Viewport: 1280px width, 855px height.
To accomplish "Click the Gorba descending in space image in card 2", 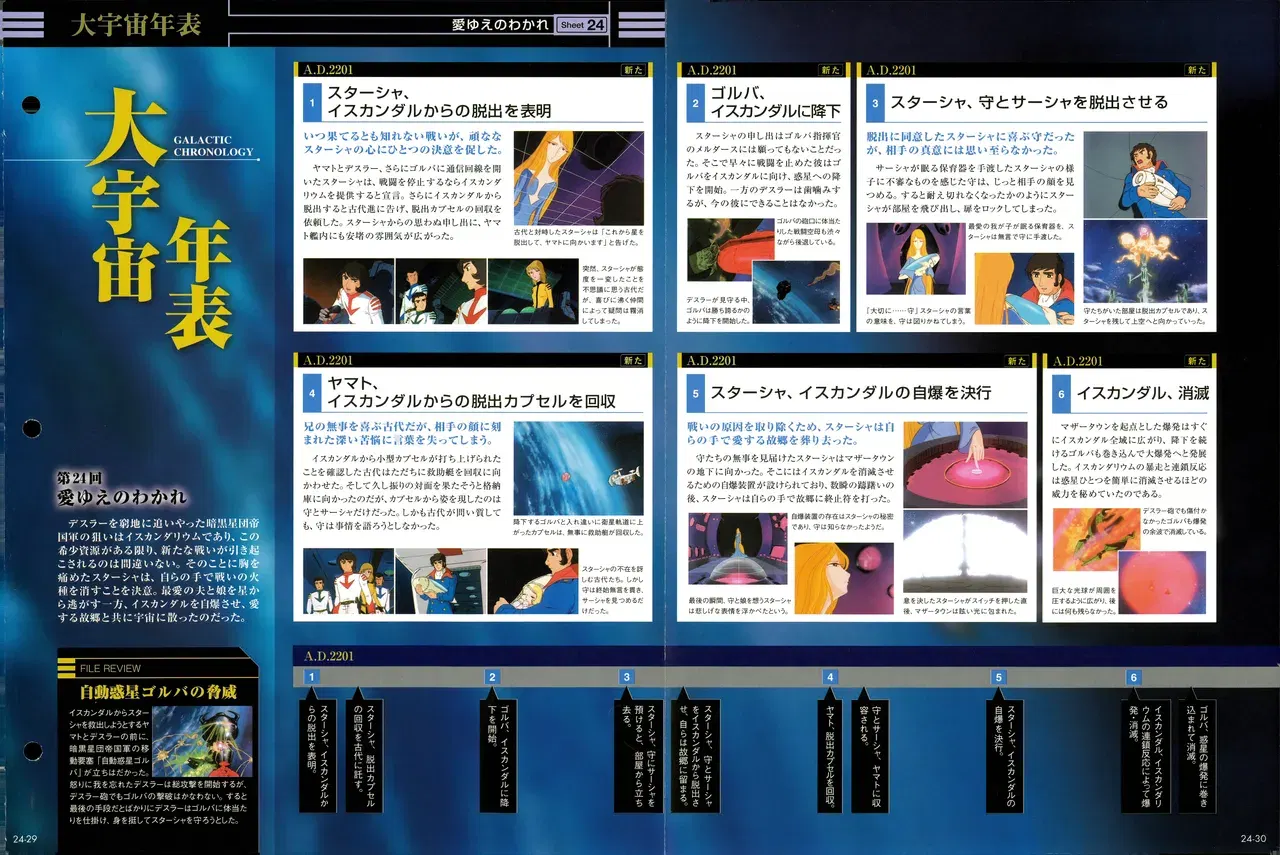I will point(796,294).
